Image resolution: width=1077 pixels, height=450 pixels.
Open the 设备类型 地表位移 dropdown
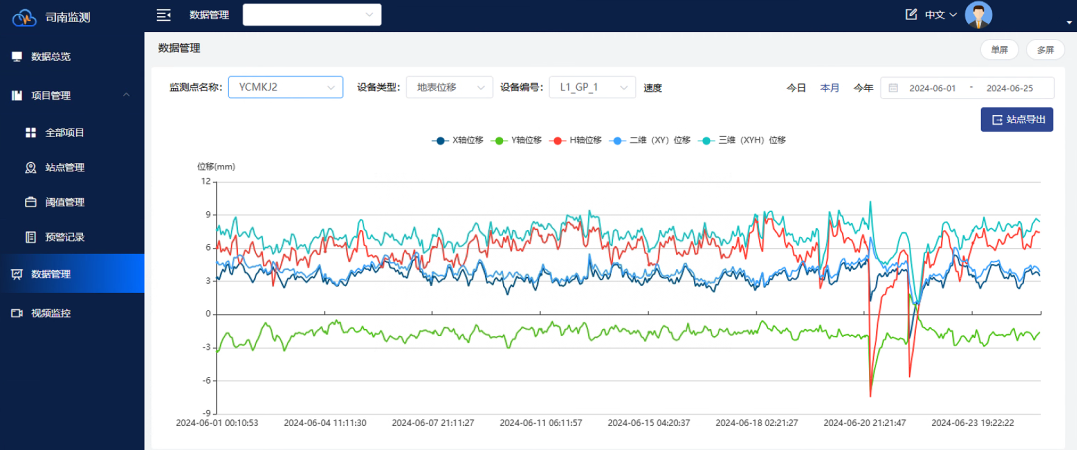click(x=448, y=88)
